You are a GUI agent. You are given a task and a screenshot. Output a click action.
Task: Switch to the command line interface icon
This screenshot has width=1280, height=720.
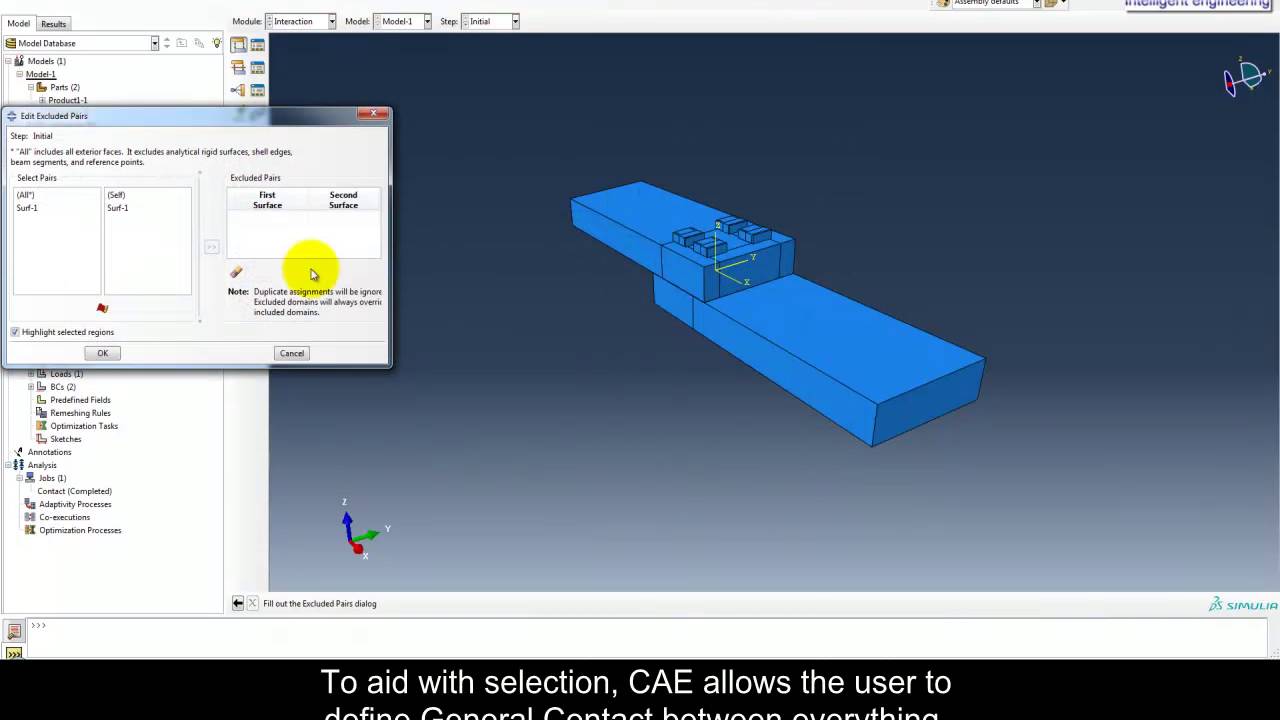(x=14, y=652)
